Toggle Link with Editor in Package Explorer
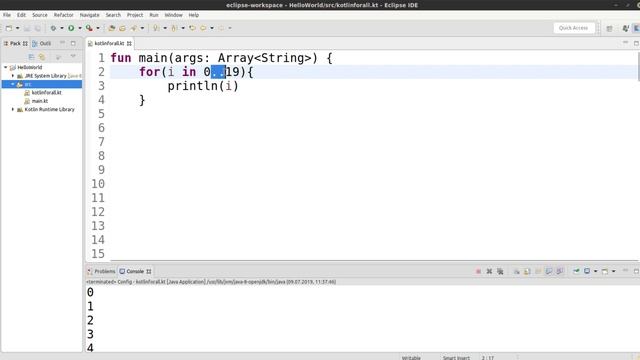Screen dimensions: 640x360 [42, 57]
